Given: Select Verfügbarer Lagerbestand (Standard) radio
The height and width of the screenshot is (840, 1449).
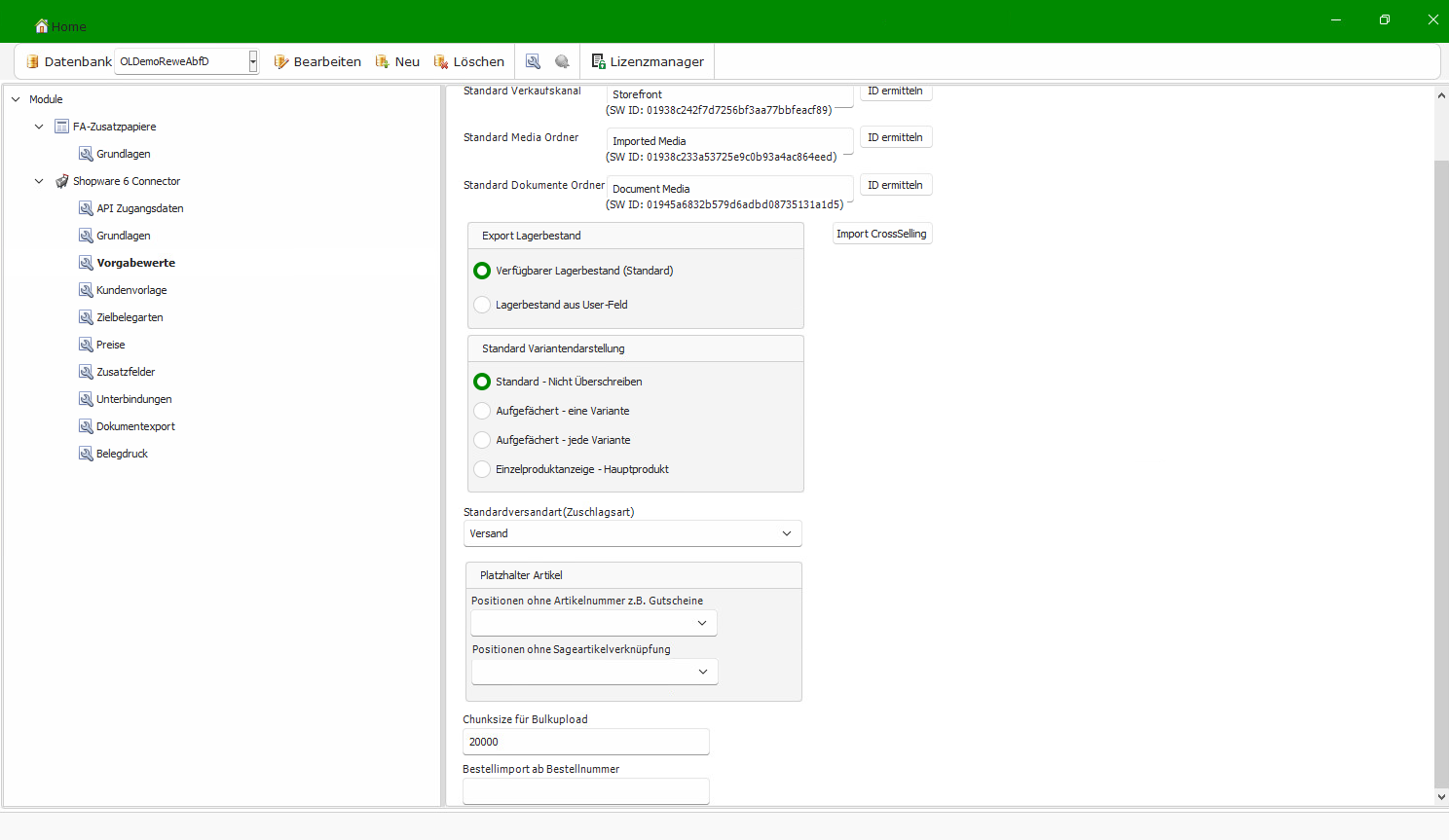Looking at the screenshot, I should click(482, 271).
